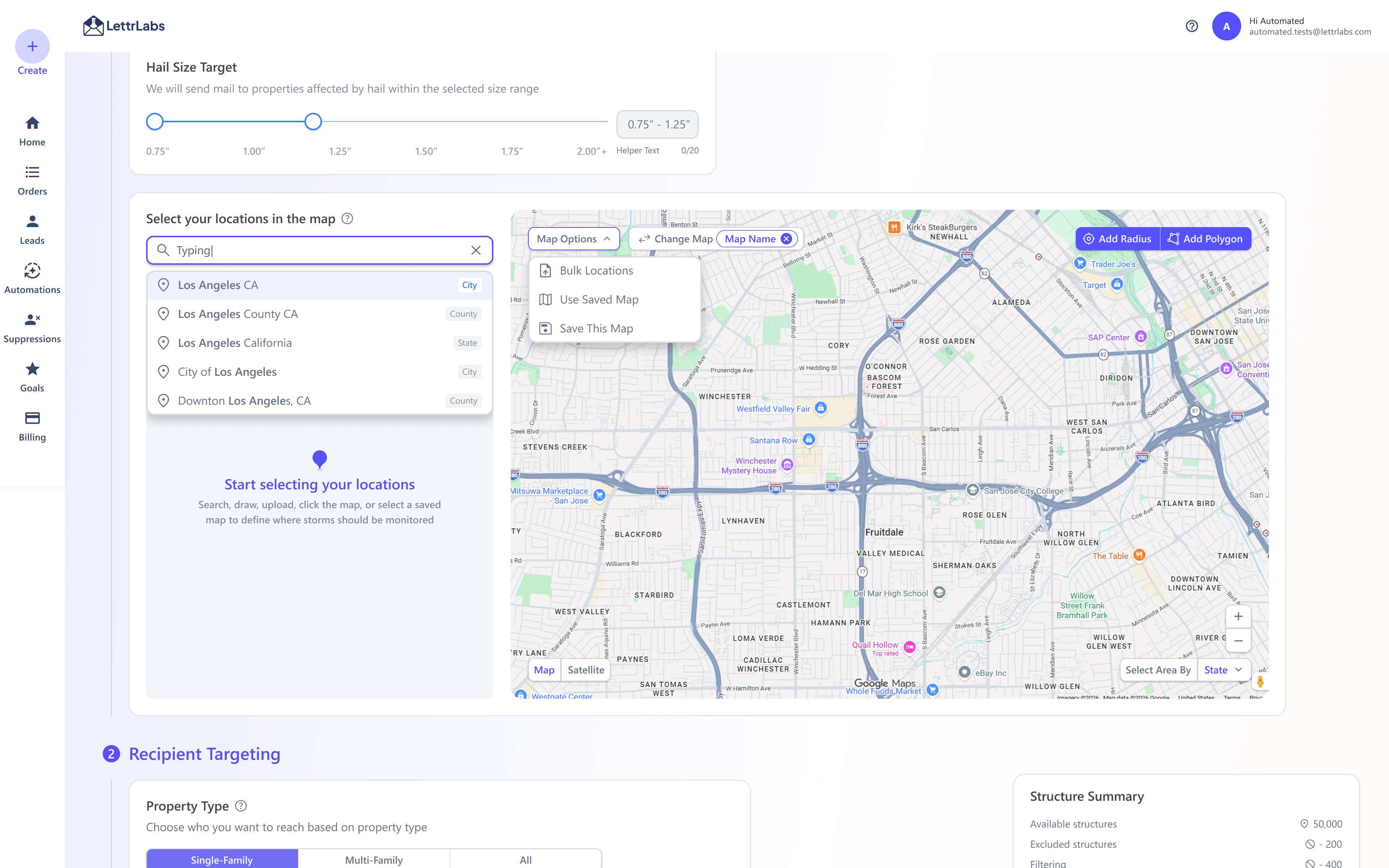The height and width of the screenshot is (868, 1389).
Task: Choose Save This Map option
Action: coord(615,328)
